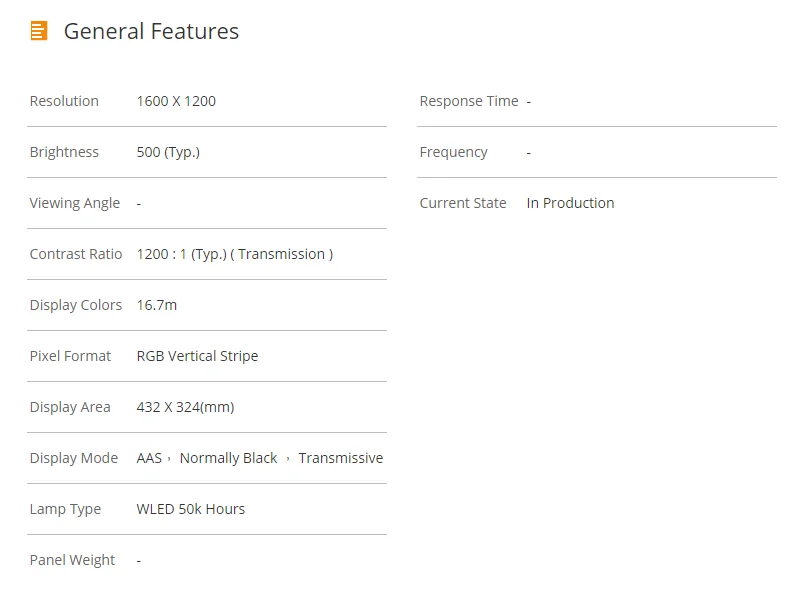
Task: Click the Response Time label
Action: click(469, 101)
